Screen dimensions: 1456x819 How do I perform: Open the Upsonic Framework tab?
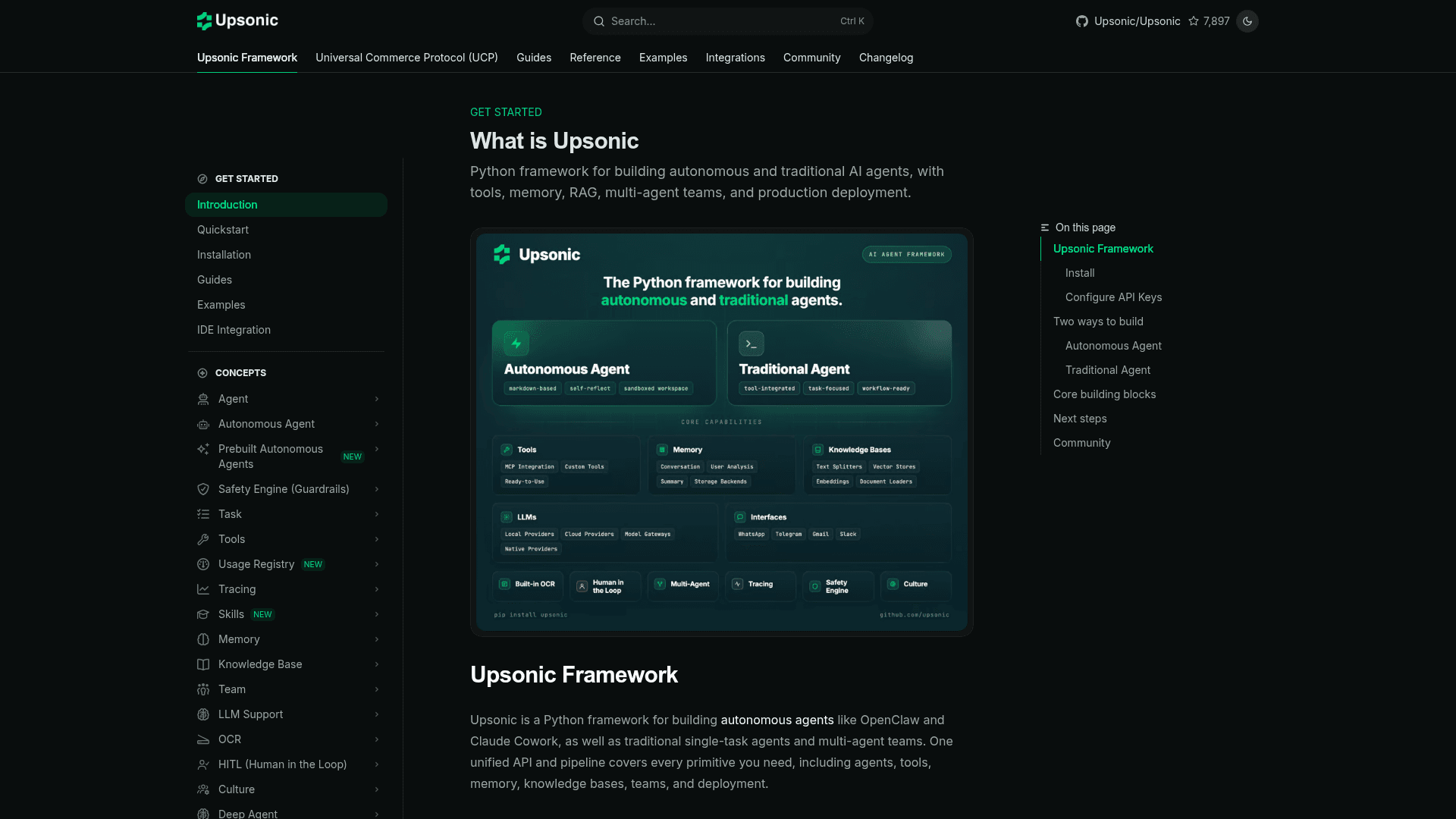pyautogui.click(x=247, y=58)
